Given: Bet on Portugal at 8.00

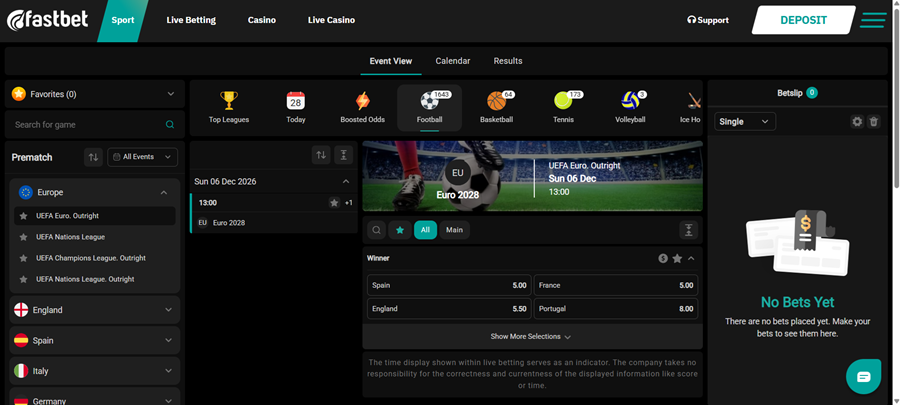Looking at the screenshot, I should tap(616, 309).
